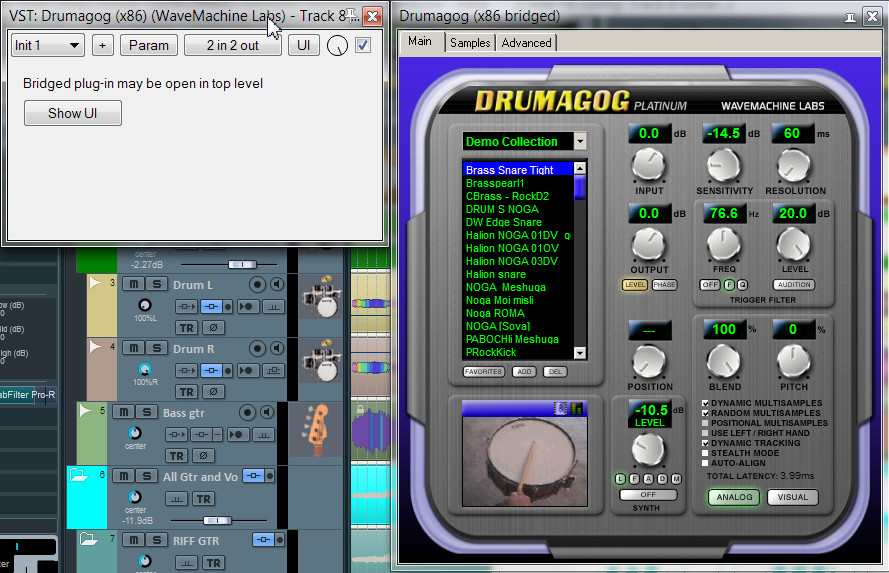Select synth waveform M button
Viewport: 889px width, 573px height.
[x=676, y=479]
